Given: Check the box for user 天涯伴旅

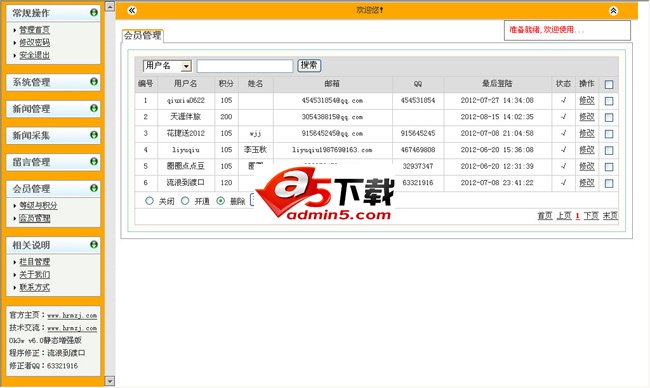Looking at the screenshot, I should [x=609, y=117].
